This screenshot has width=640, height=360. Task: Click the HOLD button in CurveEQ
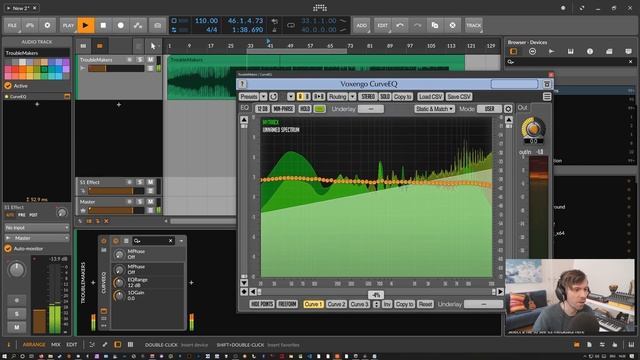click(305, 109)
